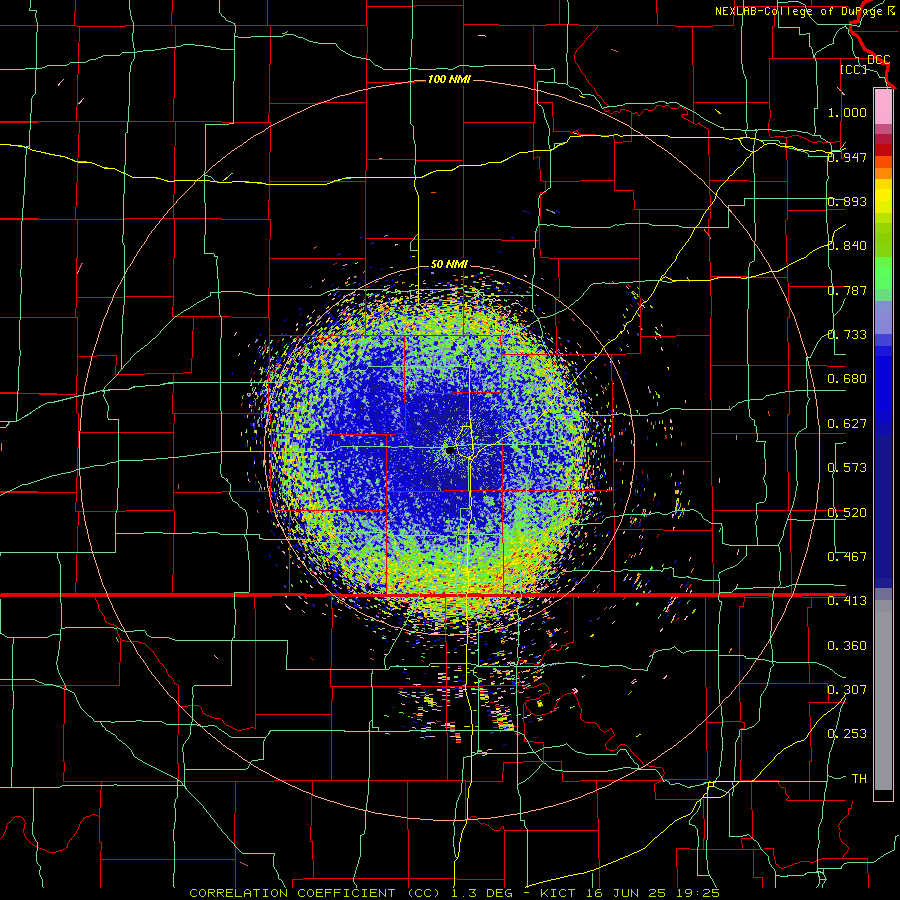Select the 0.627 scale value label
This screenshot has height=900, width=900.
tap(847, 424)
